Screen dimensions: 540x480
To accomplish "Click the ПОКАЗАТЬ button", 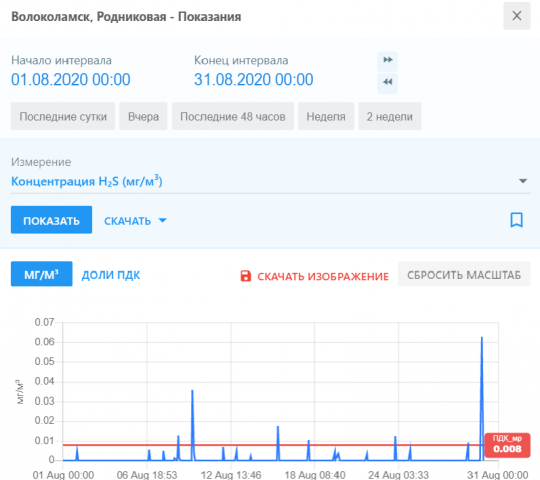I will coord(51,220).
